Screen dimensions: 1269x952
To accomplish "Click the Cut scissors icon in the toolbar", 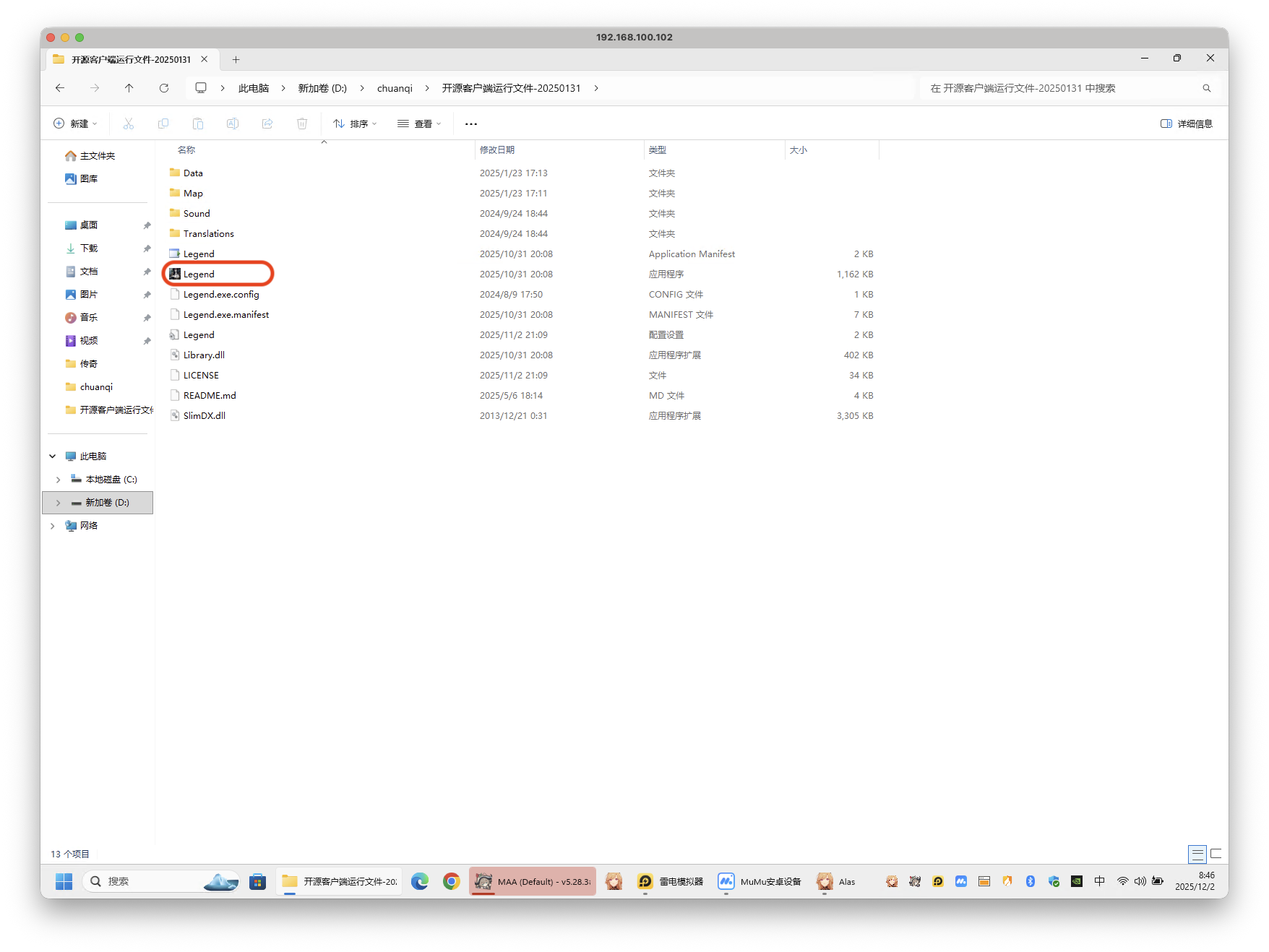I will (129, 124).
